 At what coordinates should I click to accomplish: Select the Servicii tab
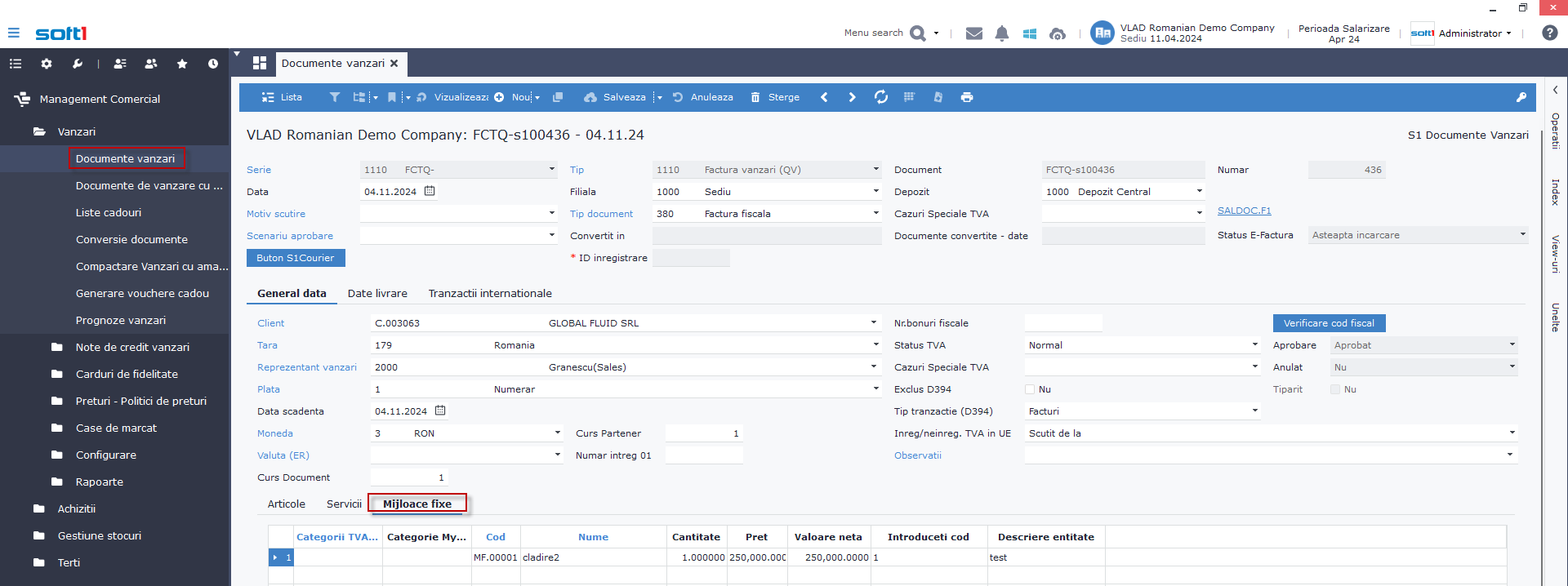[344, 504]
